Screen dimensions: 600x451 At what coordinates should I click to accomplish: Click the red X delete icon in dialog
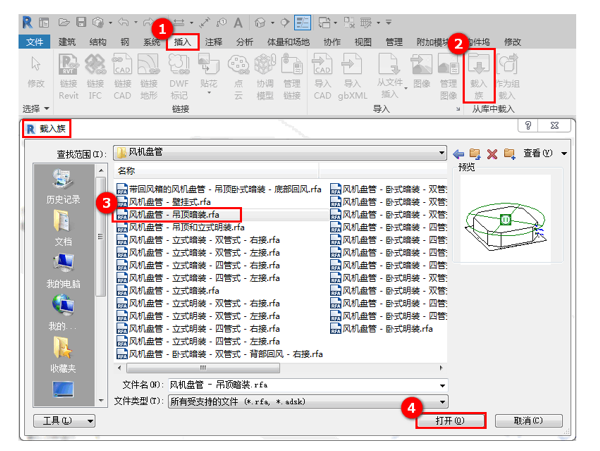(x=492, y=153)
